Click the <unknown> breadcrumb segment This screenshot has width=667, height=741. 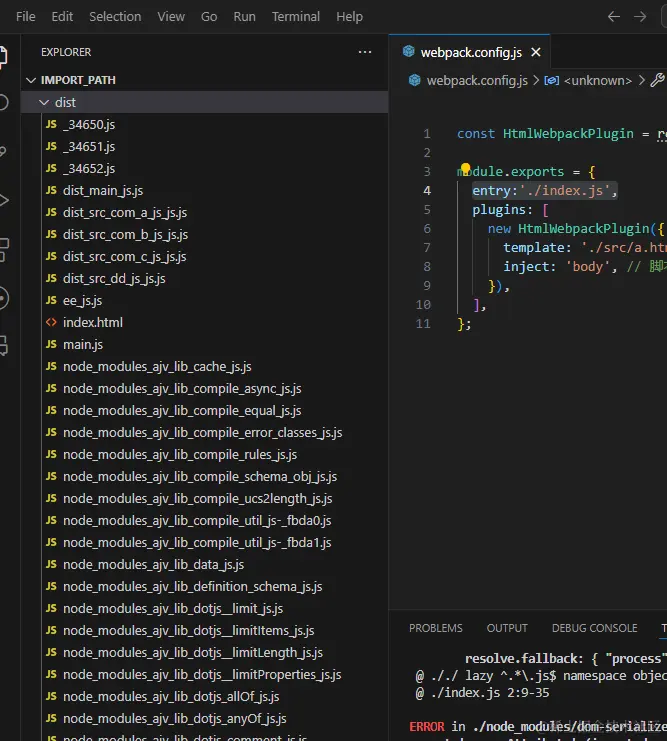click(x=598, y=80)
